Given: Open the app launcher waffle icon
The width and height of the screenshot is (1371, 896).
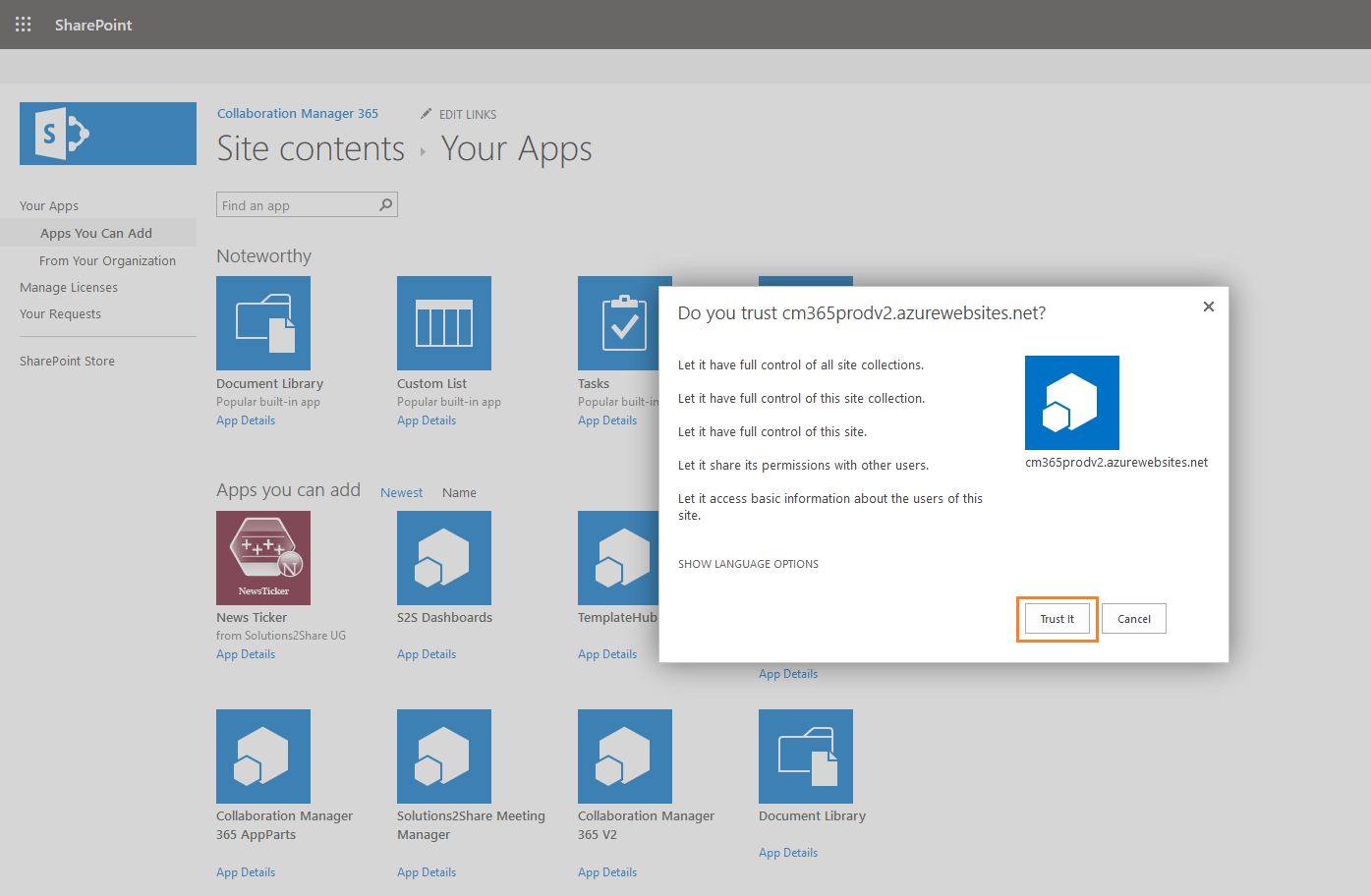Looking at the screenshot, I should (24, 25).
